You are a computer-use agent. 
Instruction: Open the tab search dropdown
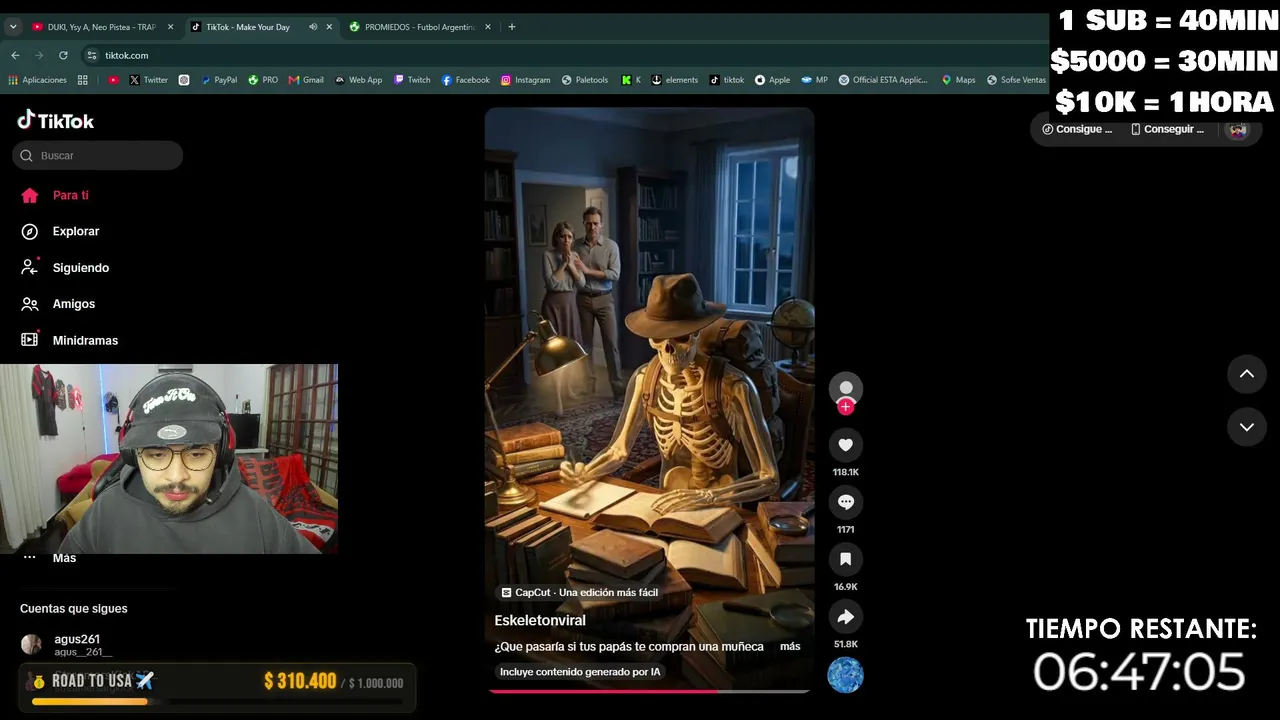click(x=13, y=27)
